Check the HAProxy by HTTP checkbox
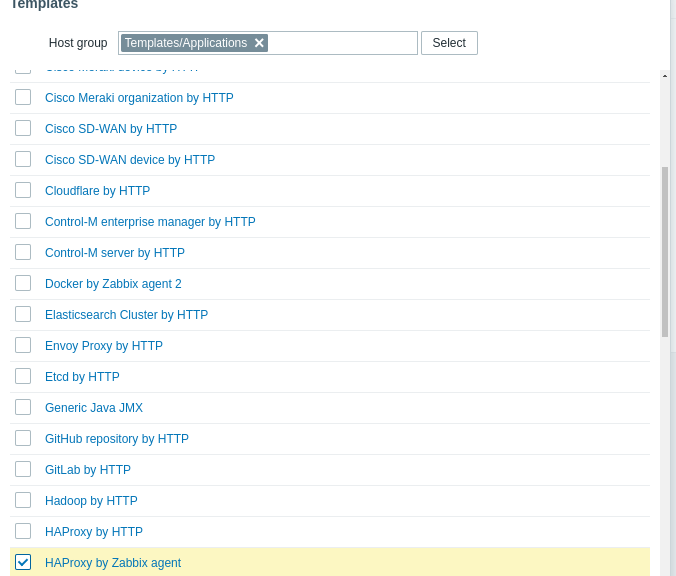676x576 pixels. [x=23, y=532]
